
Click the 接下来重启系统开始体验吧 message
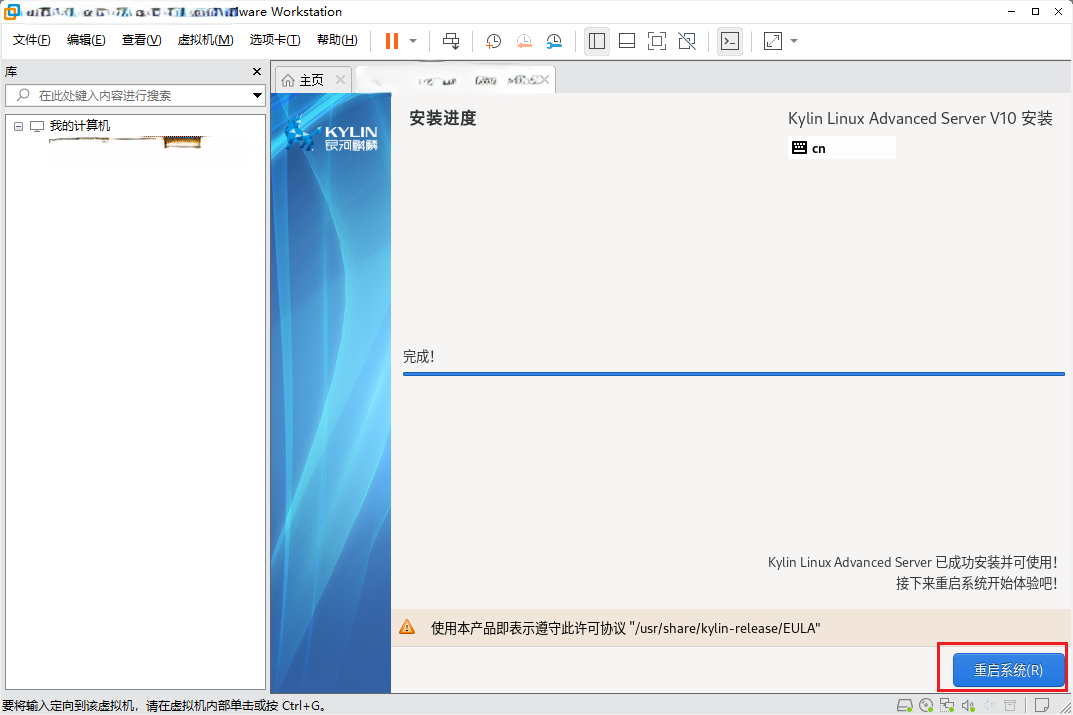977,584
